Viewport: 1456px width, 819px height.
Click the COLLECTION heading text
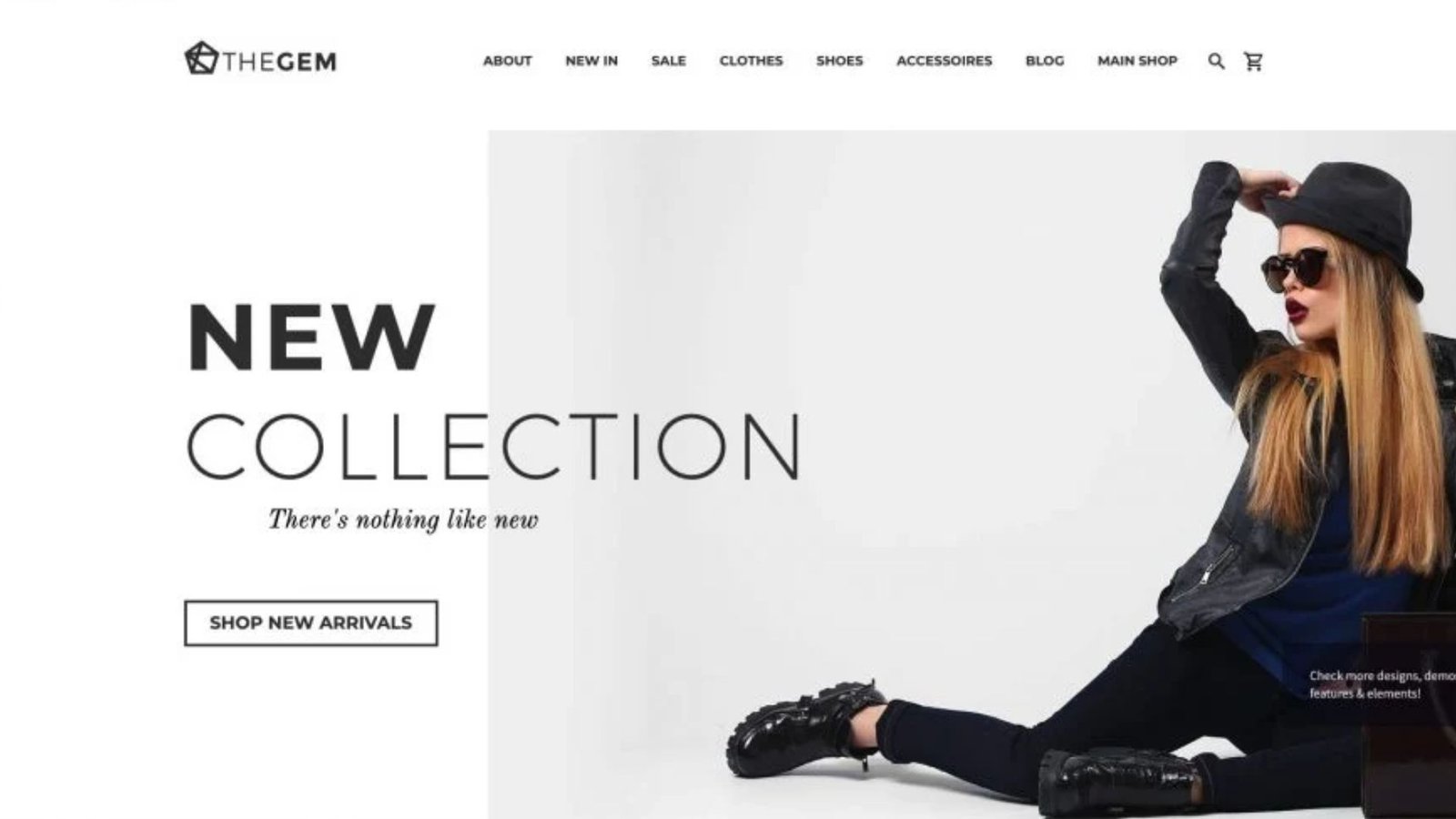[494, 446]
